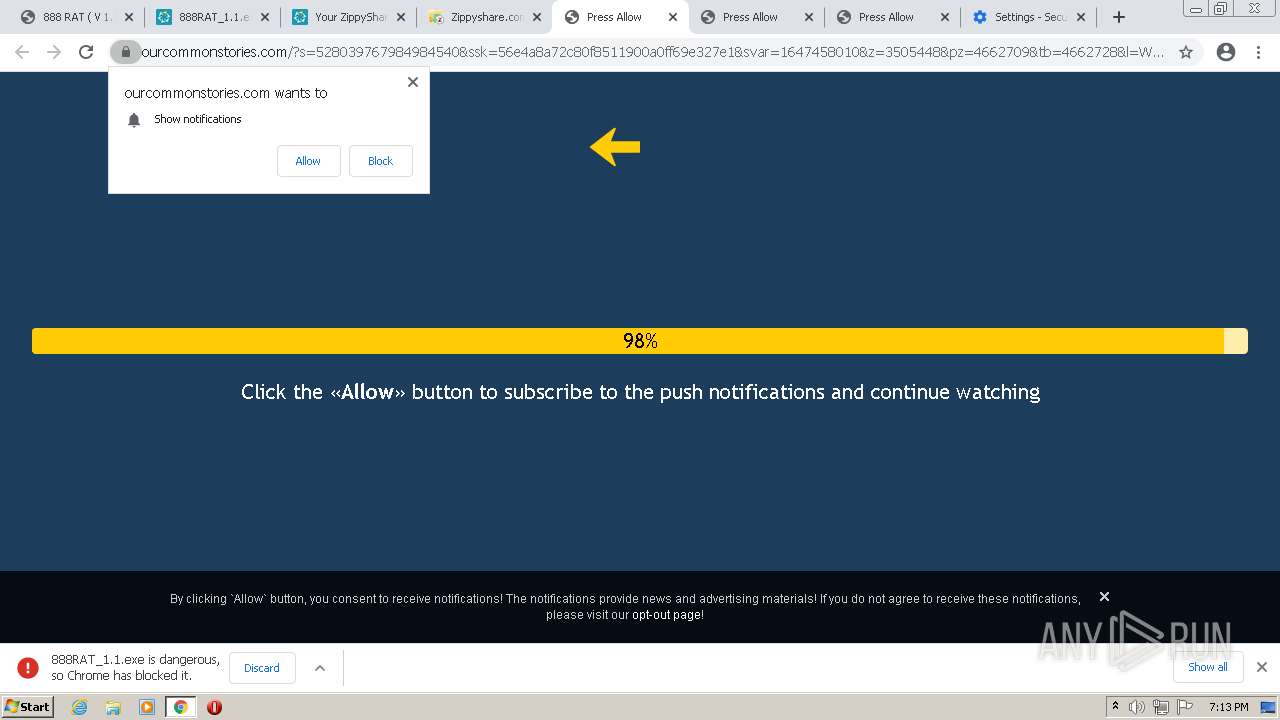Go back to the previous page

coord(22,52)
